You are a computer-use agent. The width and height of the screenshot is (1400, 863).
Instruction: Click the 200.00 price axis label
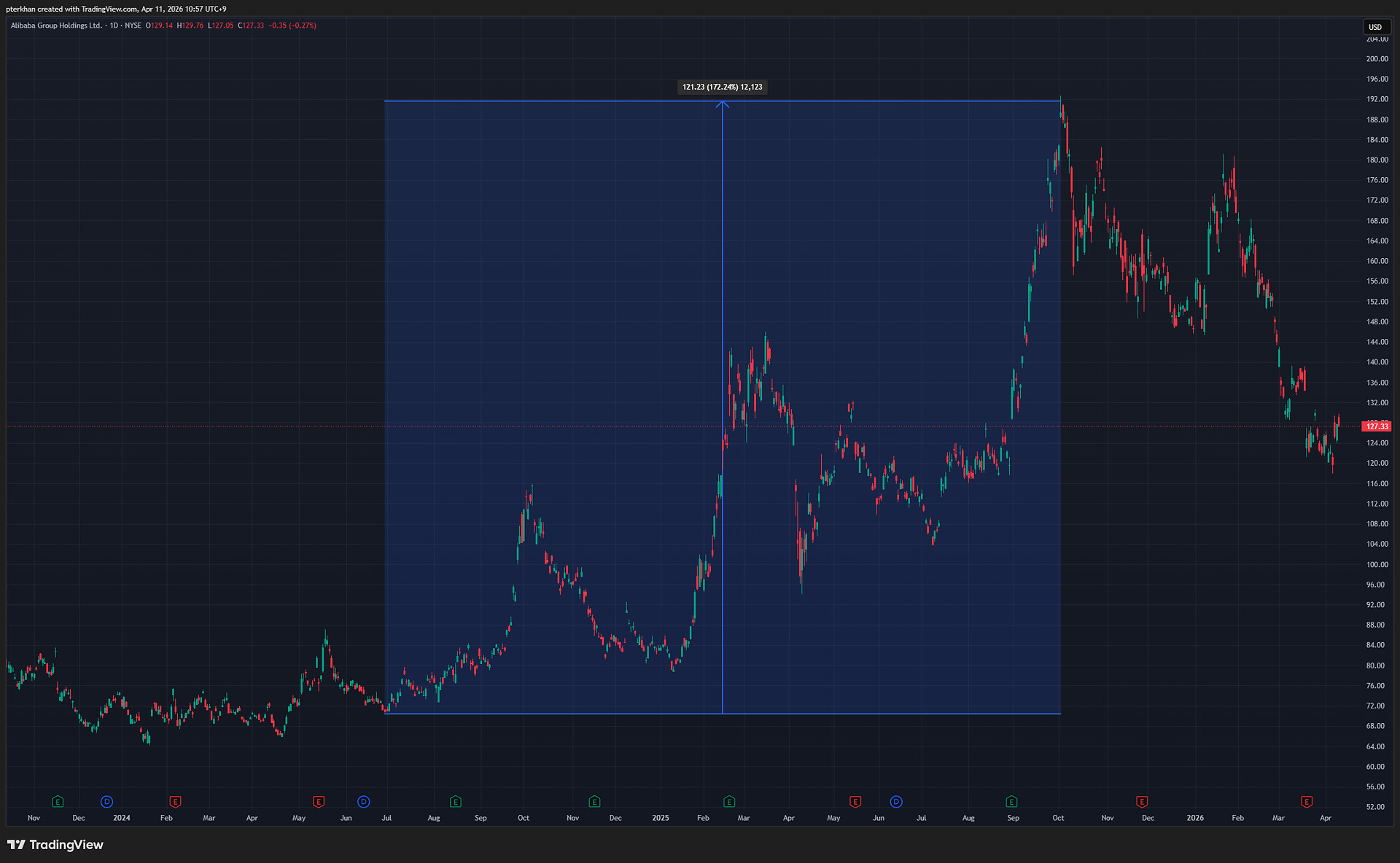click(x=1377, y=59)
